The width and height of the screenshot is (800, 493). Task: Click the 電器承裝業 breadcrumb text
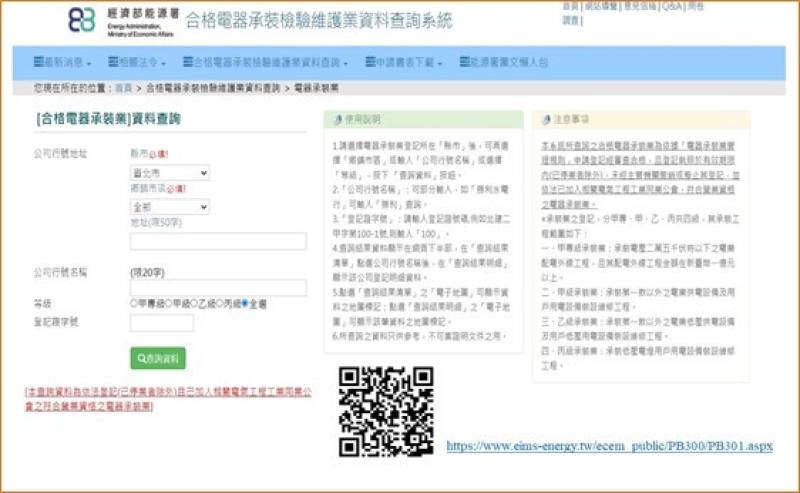point(316,88)
